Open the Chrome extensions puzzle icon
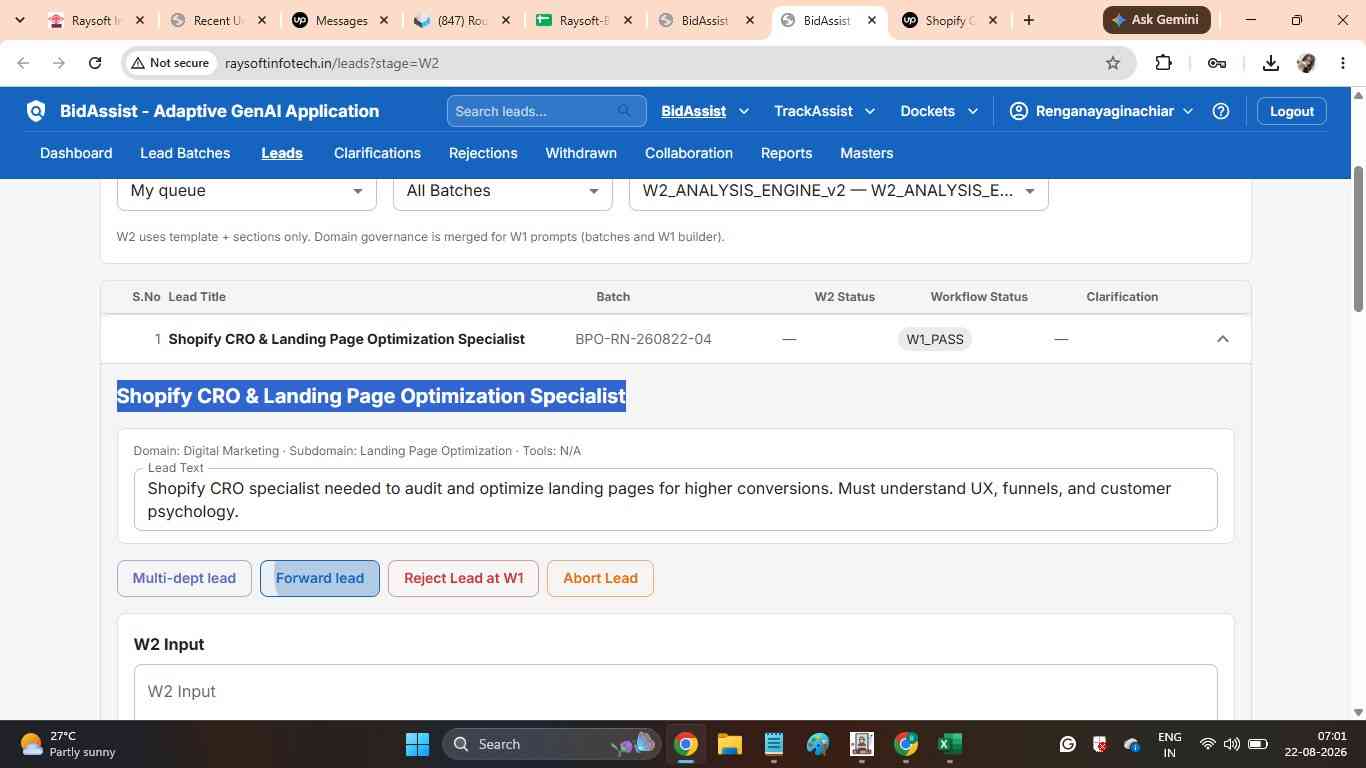This screenshot has width=1366, height=768. 1163,63
